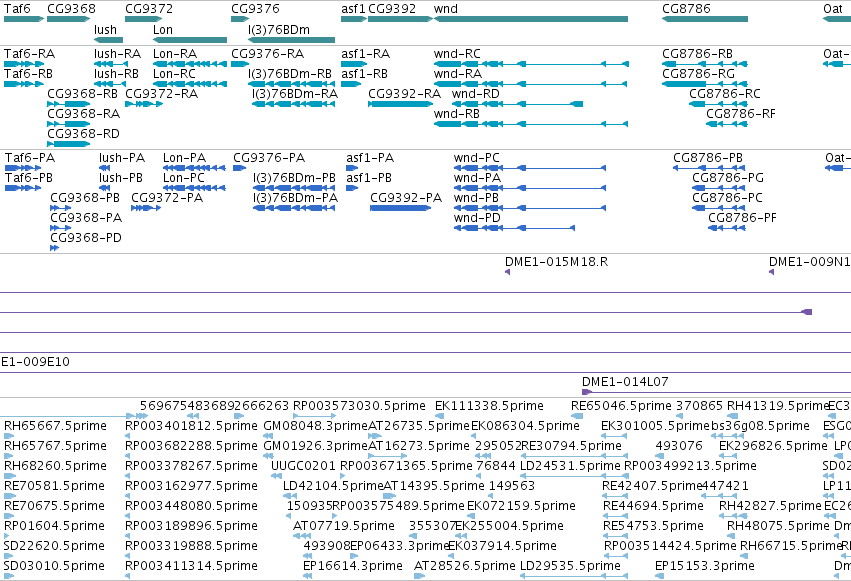Select the EK072159.5prime EST label
The height and width of the screenshot is (581, 851).
tap(521, 506)
